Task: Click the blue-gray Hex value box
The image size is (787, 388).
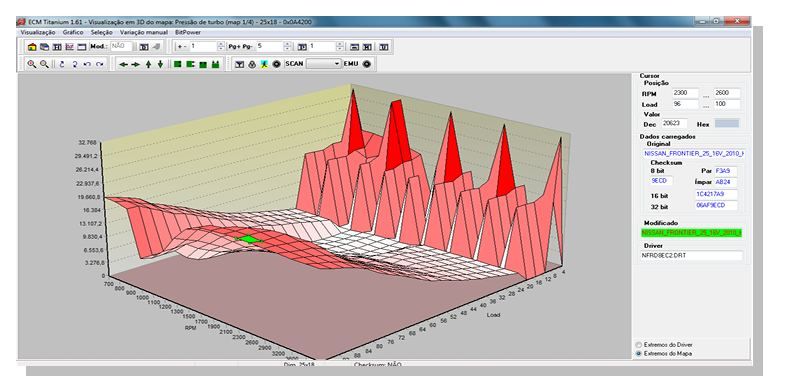Action: pyautogui.click(x=726, y=123)
